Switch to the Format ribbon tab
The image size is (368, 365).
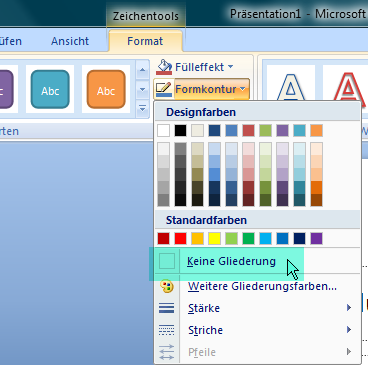(145, 41)
